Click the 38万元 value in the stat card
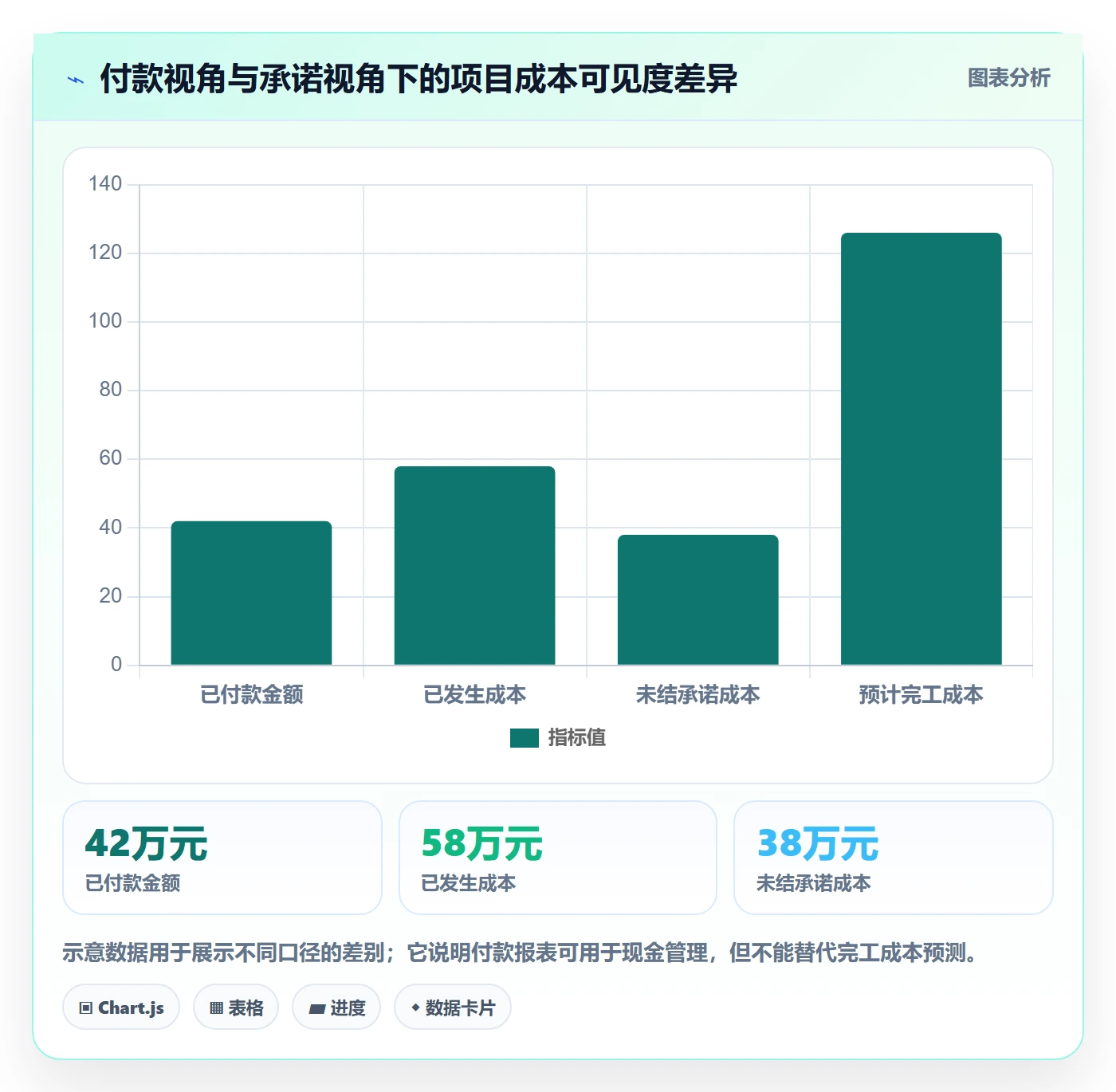This screenshot has height=1092, width=1116. (818, 843)
